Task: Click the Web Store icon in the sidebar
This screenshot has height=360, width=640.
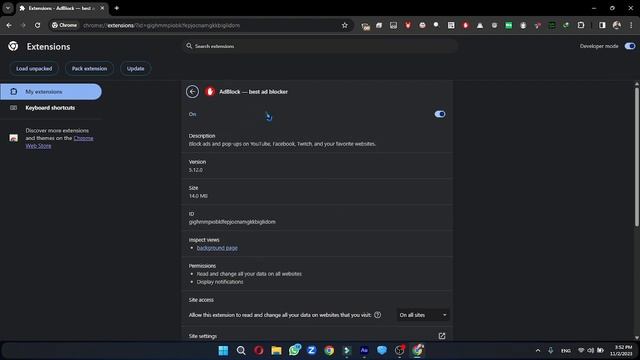Action: tap(13, 138)
